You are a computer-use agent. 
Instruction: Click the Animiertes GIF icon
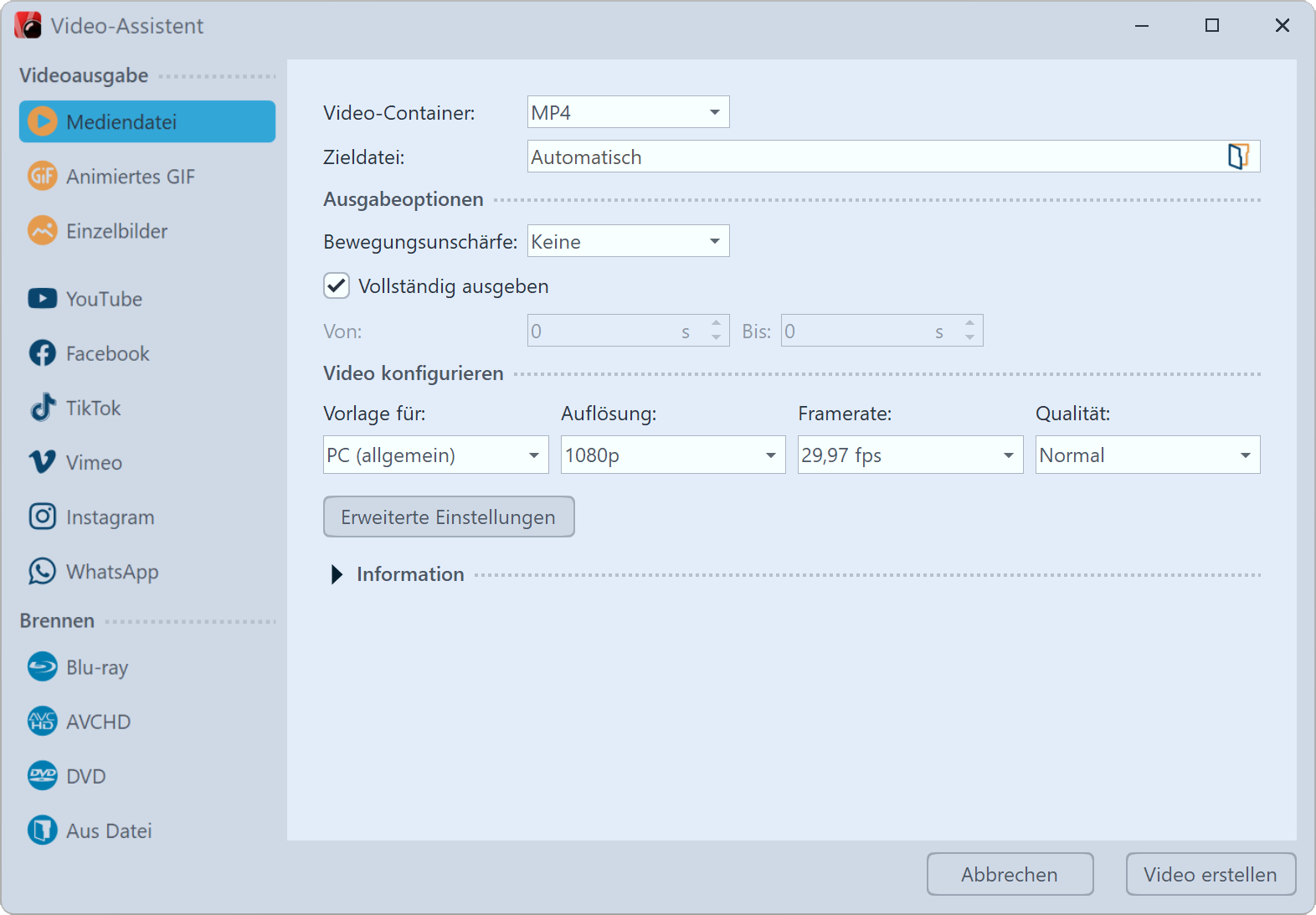42,177
